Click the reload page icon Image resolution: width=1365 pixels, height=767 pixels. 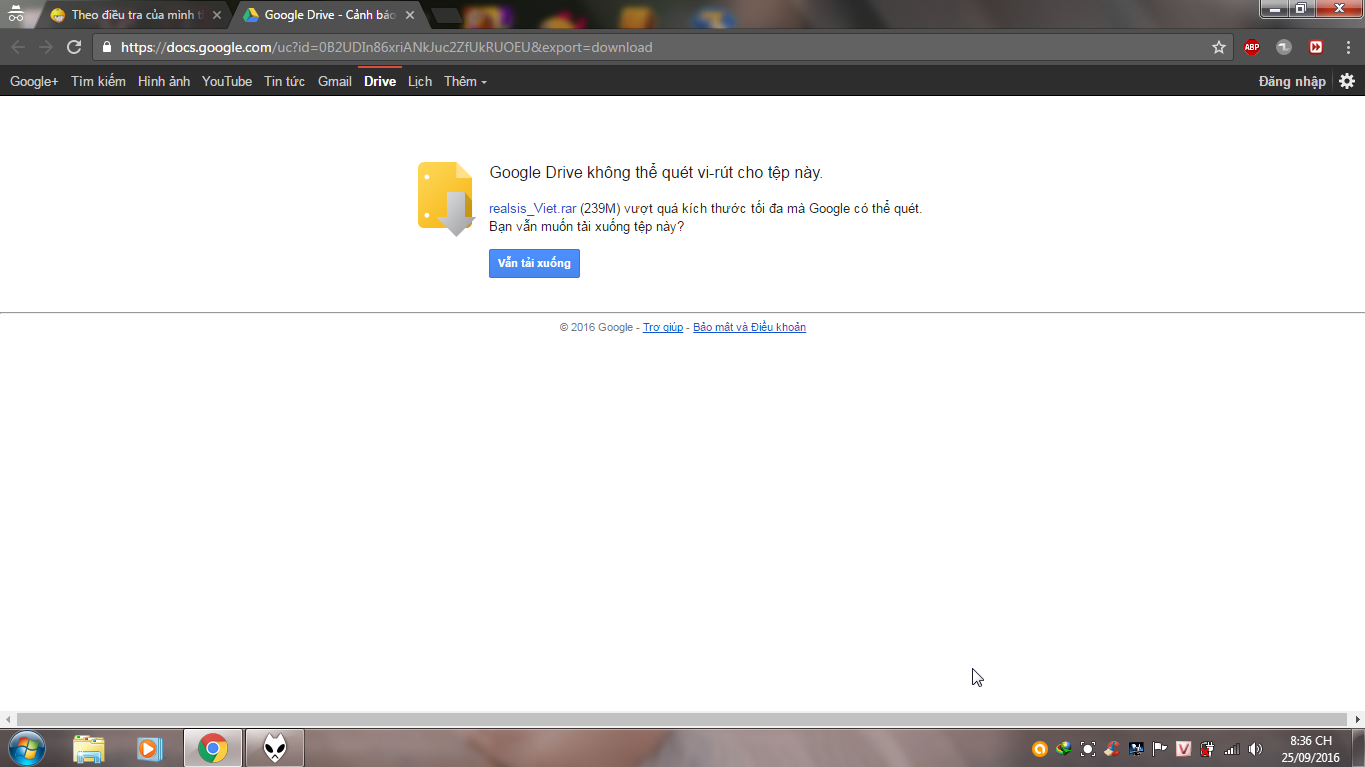pyautogui.click(x=74, y=47)
